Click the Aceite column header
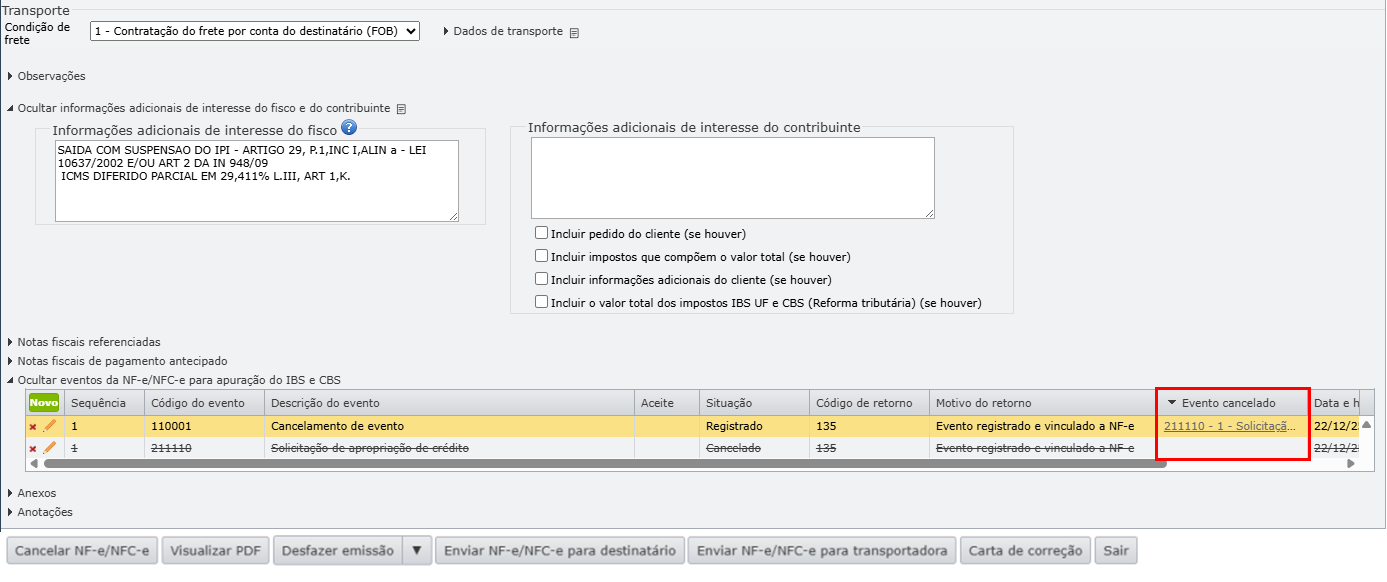This screenshot has height=582, width=1387. coord(668,403)
